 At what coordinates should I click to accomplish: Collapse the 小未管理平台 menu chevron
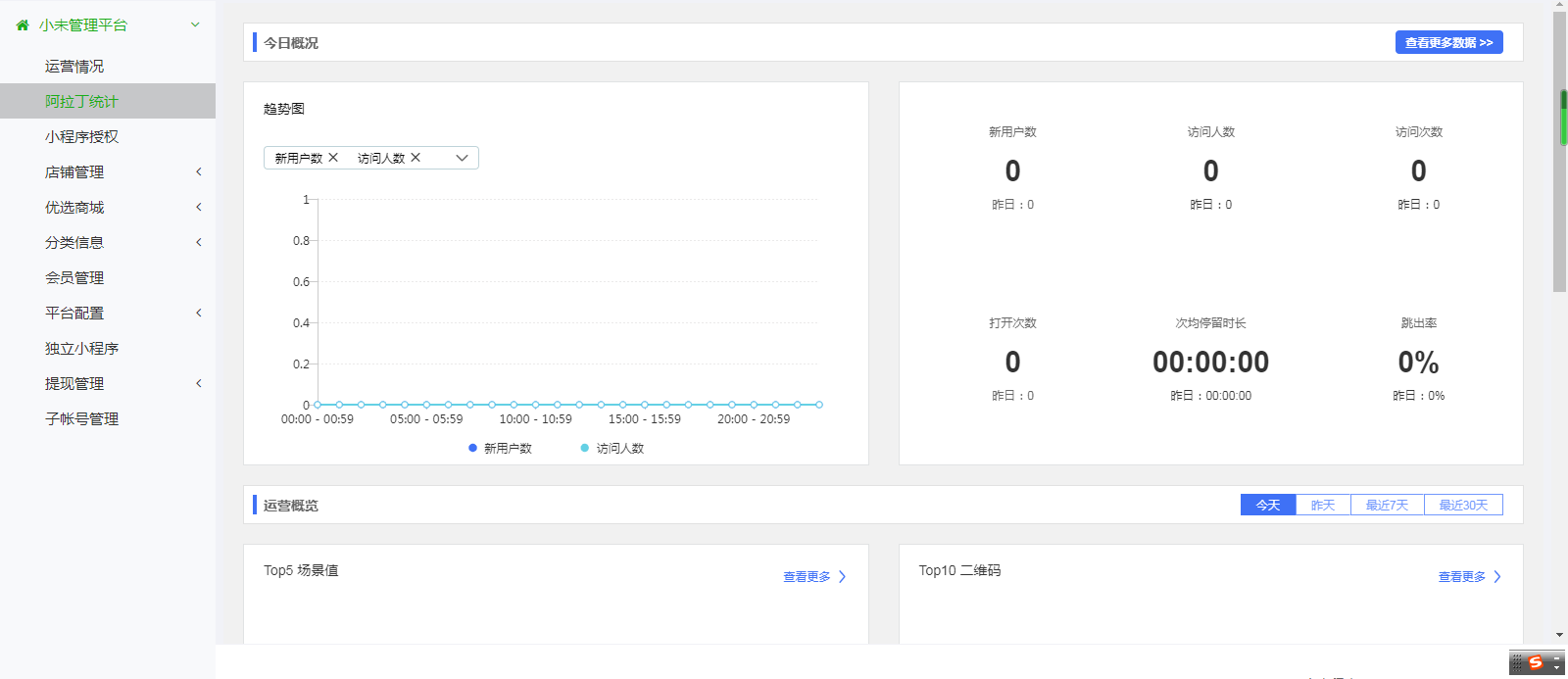pos(195,25)
